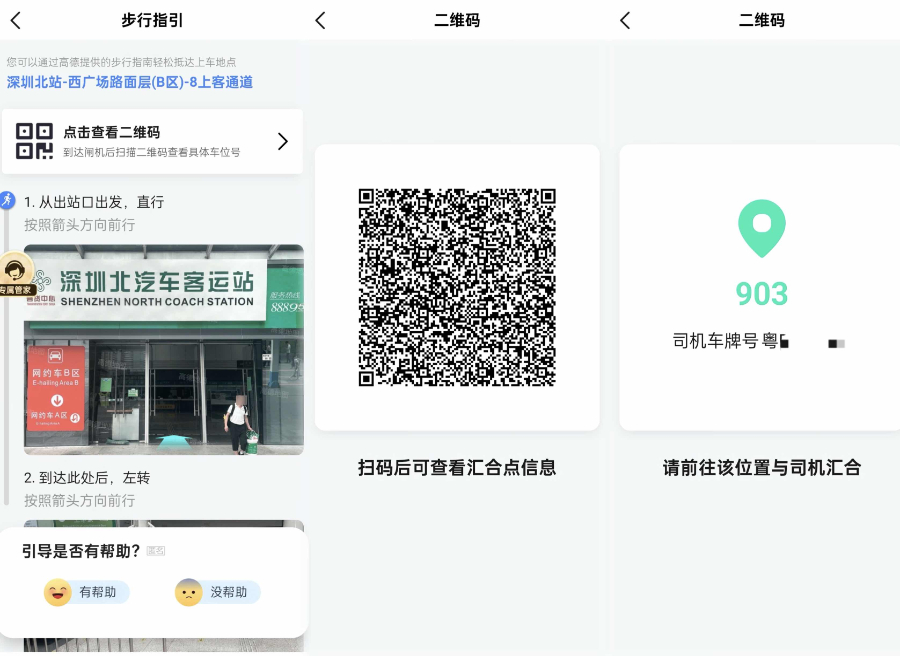Tap the 扫码后可查看汇合点信息 caption
Image resolution: width=900 pixels, height=656 pixels.
click(457, 467)
